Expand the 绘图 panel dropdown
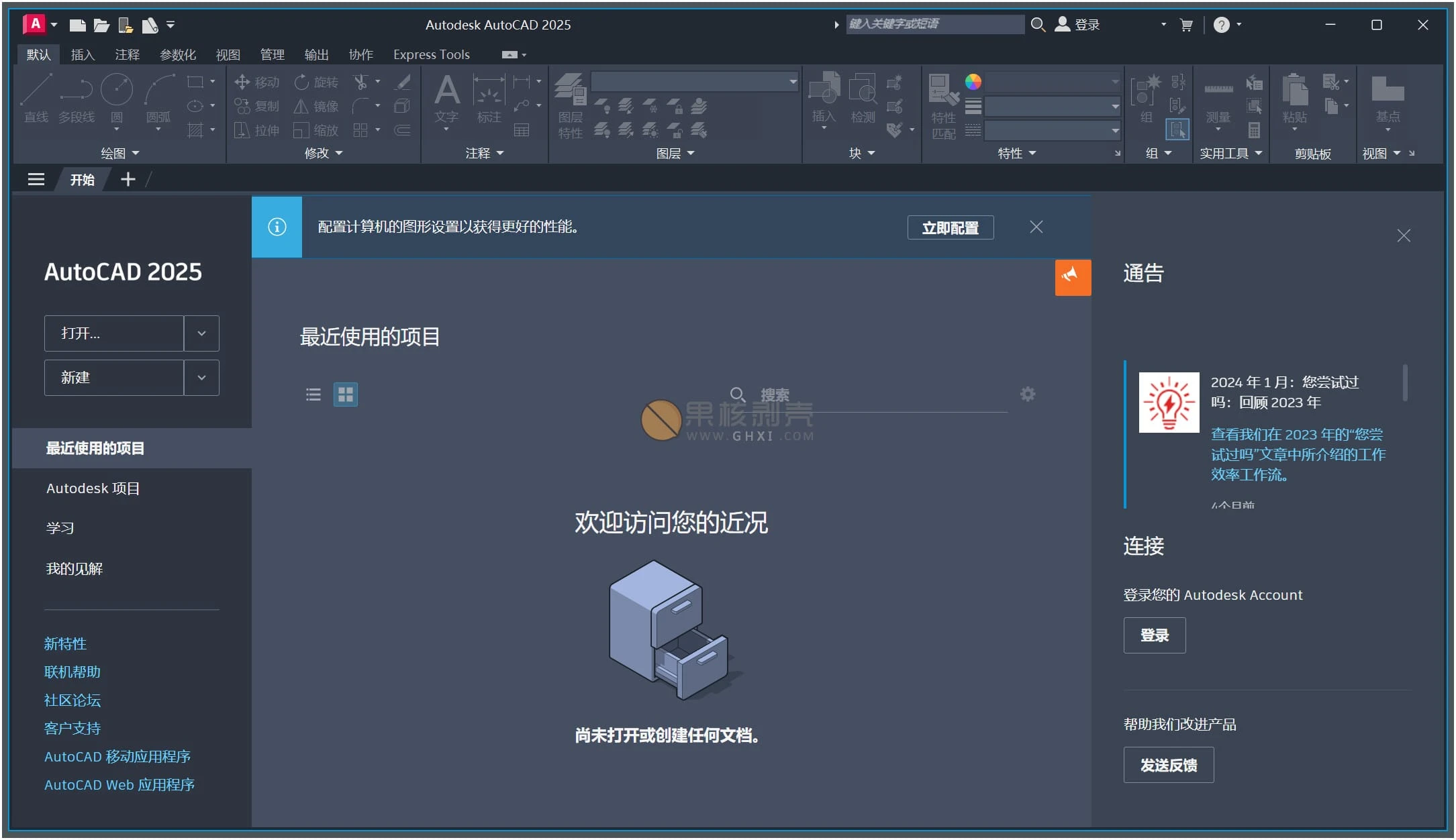Screen dimensions: 1456x840 click(120, 154)
